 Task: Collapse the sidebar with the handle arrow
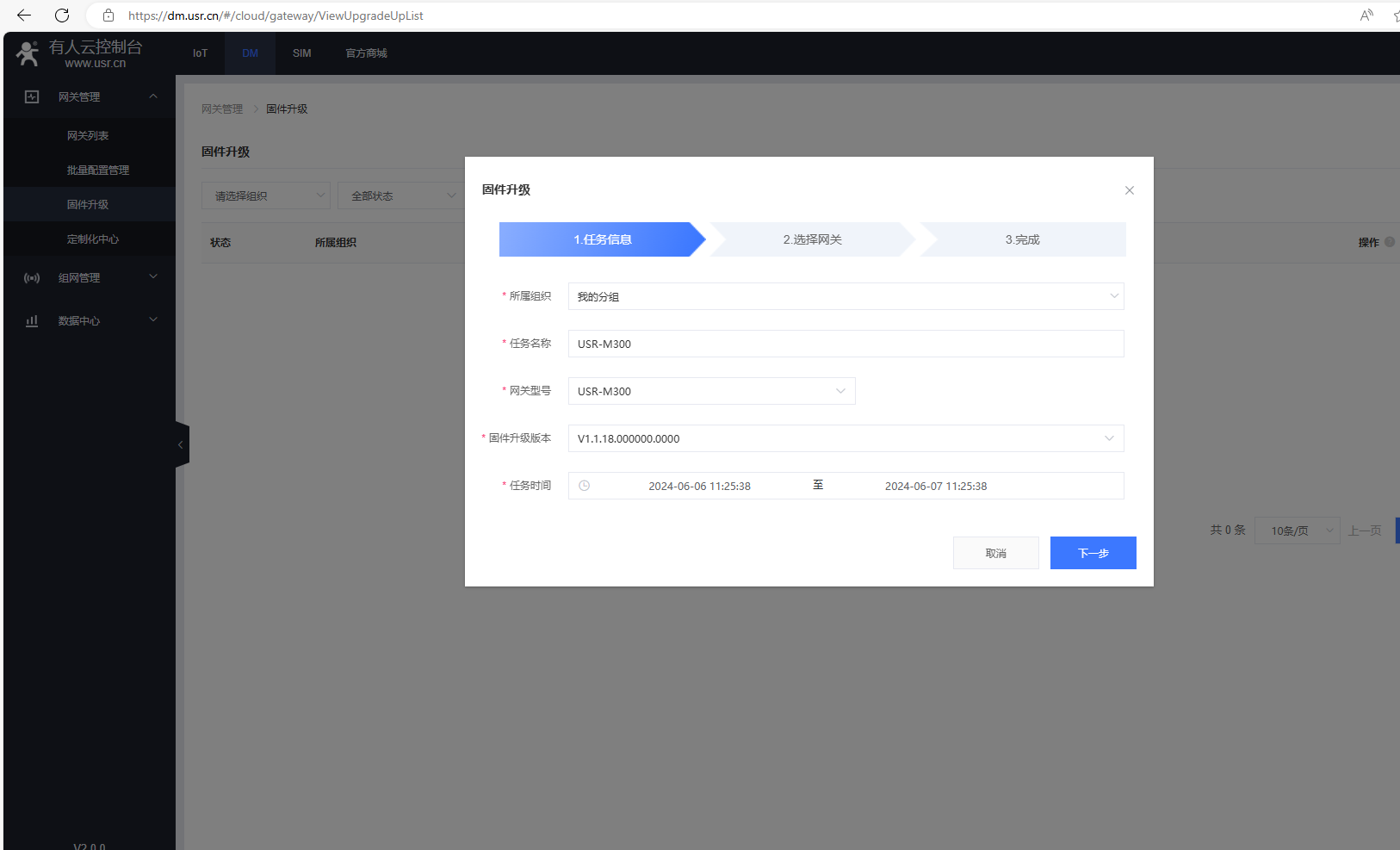(x=181, y=445)
